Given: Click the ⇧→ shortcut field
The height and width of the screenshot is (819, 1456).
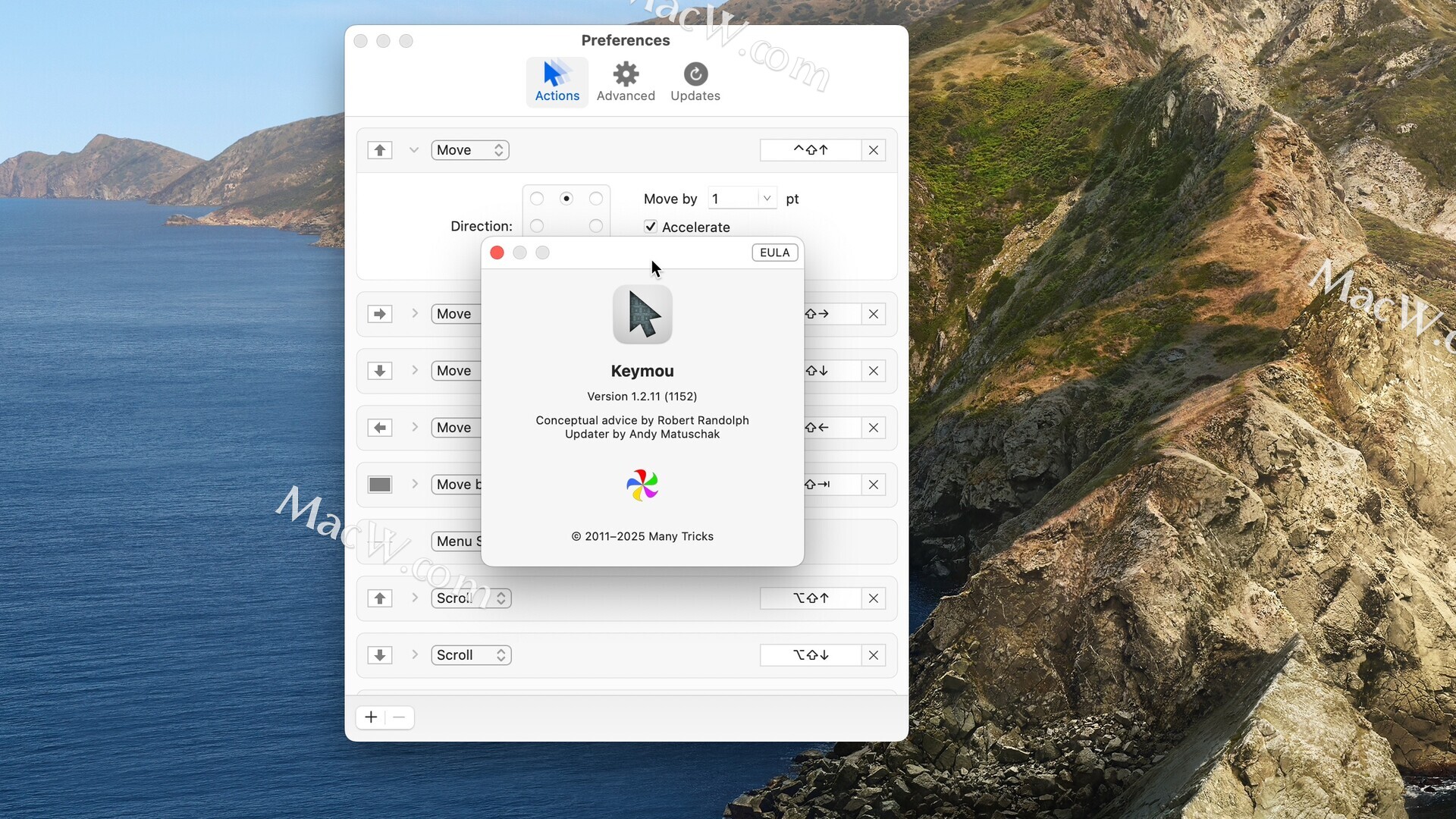Looking at the screenshot, I should click(833, 314).
